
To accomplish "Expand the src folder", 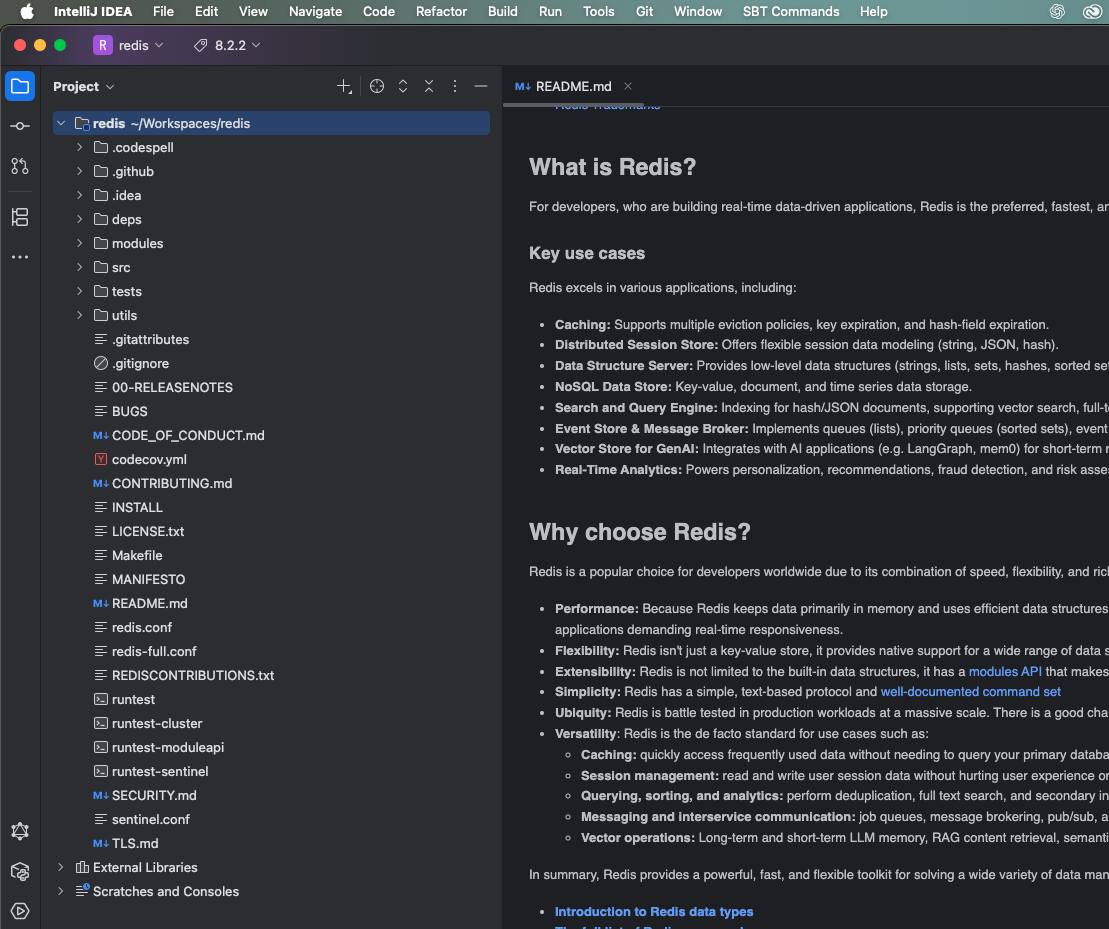I will tap(80, 267).
